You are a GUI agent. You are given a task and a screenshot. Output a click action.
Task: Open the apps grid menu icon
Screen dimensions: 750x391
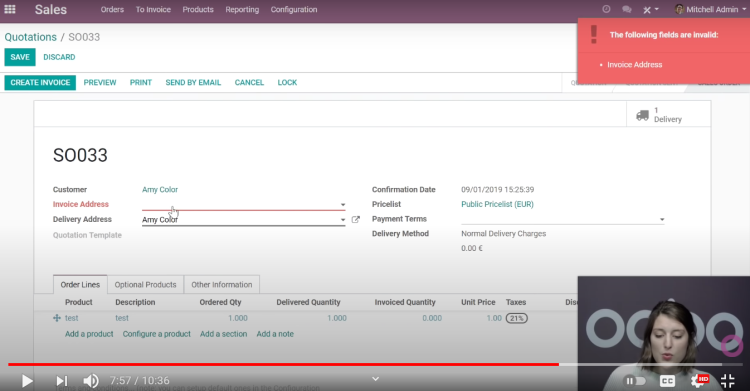click(10, 9)
